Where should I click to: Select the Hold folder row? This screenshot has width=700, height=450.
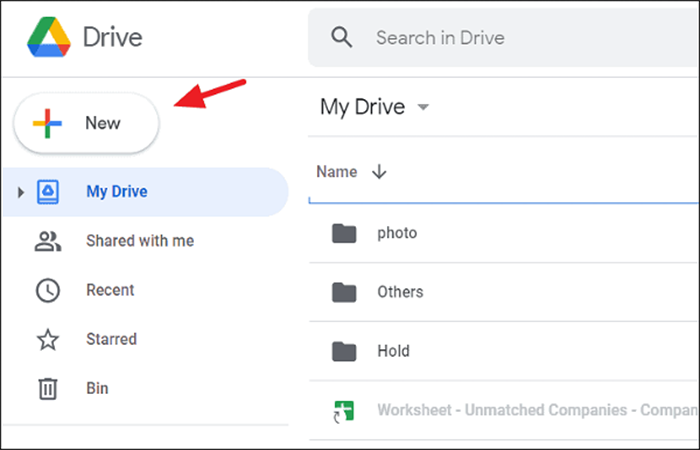click(504, 351)
